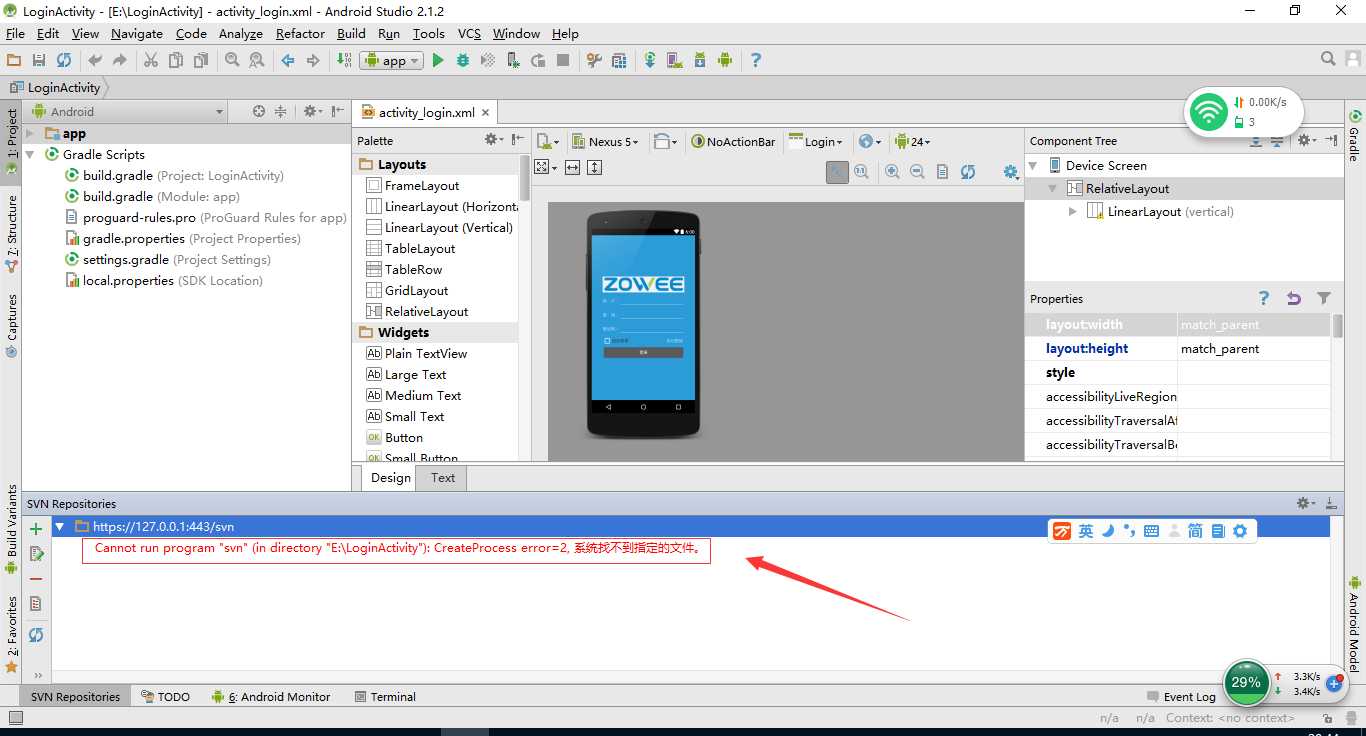Zoom in on the design preview

click(892, 172)
